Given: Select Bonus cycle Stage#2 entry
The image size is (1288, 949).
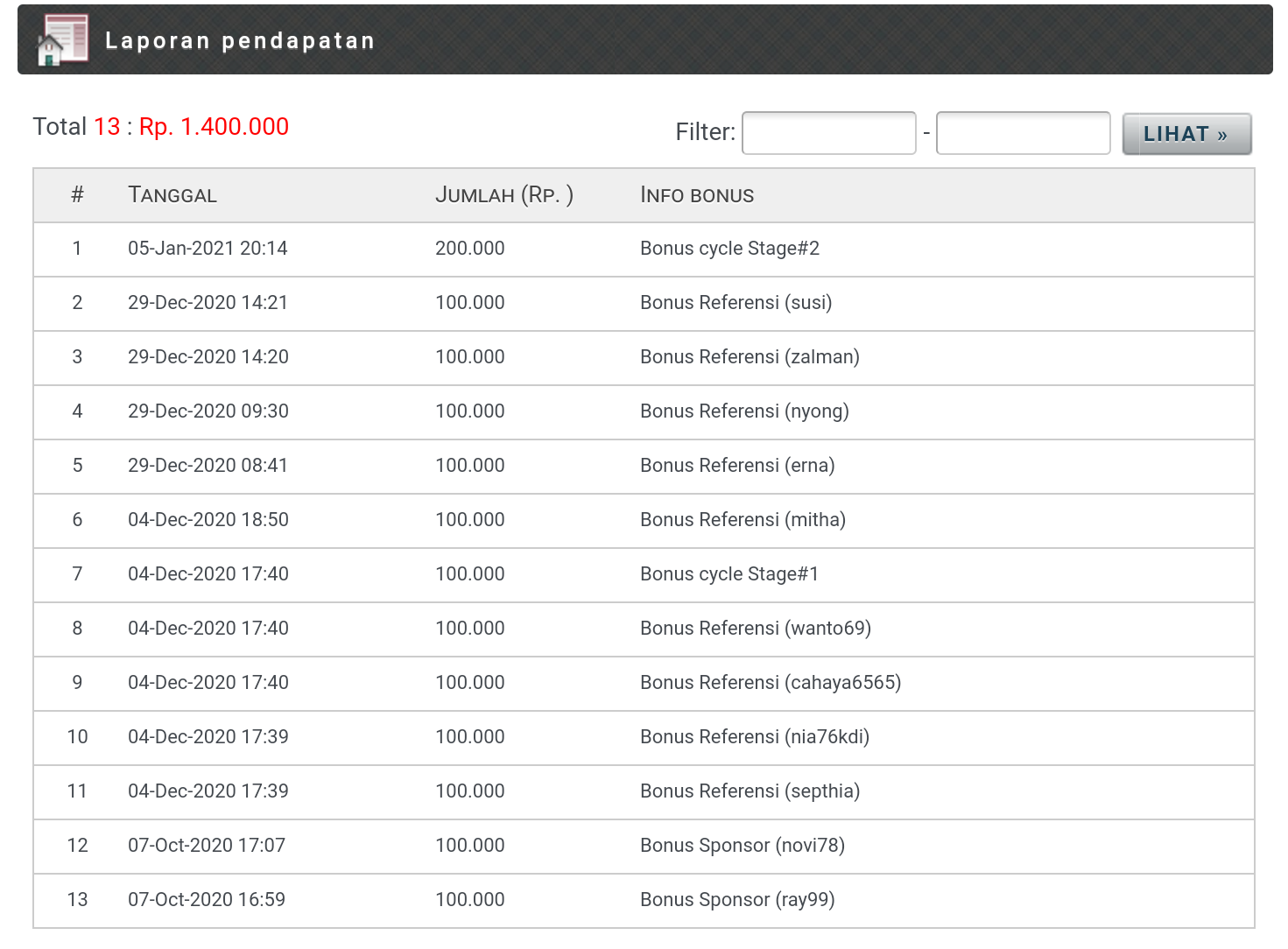Looking at the screenshot, I should (729, 249).
